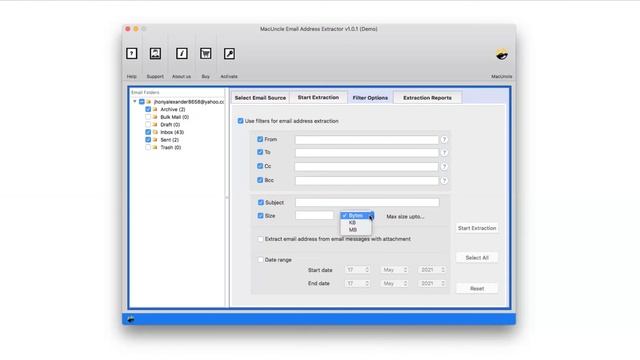This screenshot has height=360, width=640.
Task: Collapse the yahoo account tree node
Action: [135, 101]
